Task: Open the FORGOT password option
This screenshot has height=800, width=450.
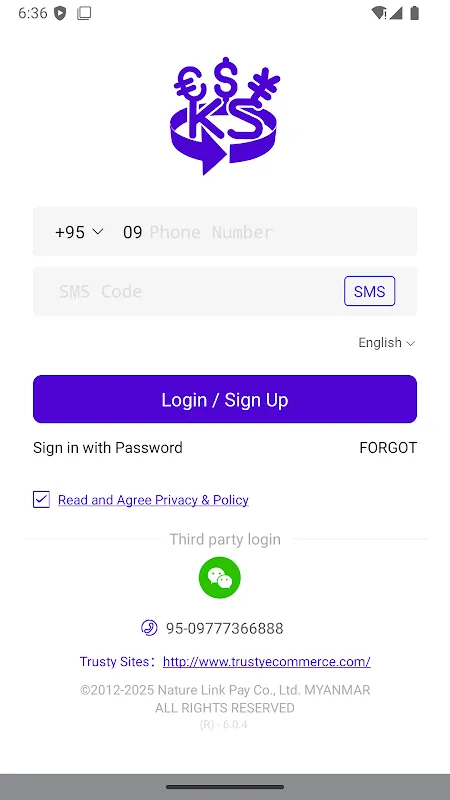Action: click(x=388, y=448)
